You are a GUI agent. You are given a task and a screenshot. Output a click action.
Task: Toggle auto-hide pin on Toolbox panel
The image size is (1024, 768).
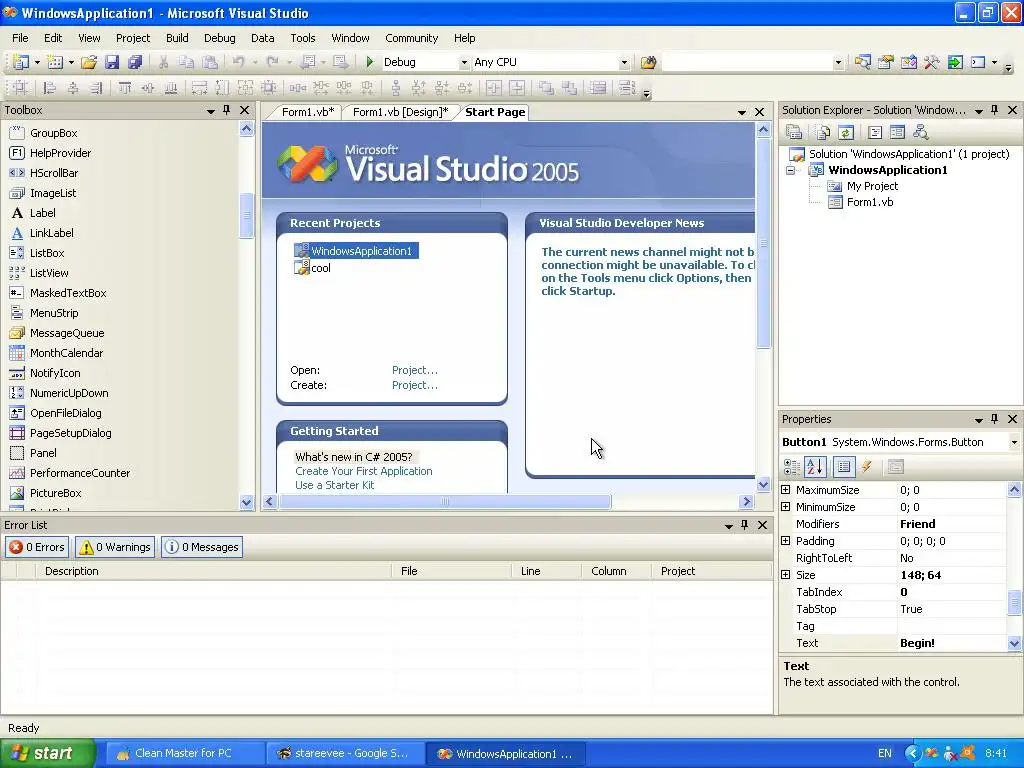click(227, 110)
